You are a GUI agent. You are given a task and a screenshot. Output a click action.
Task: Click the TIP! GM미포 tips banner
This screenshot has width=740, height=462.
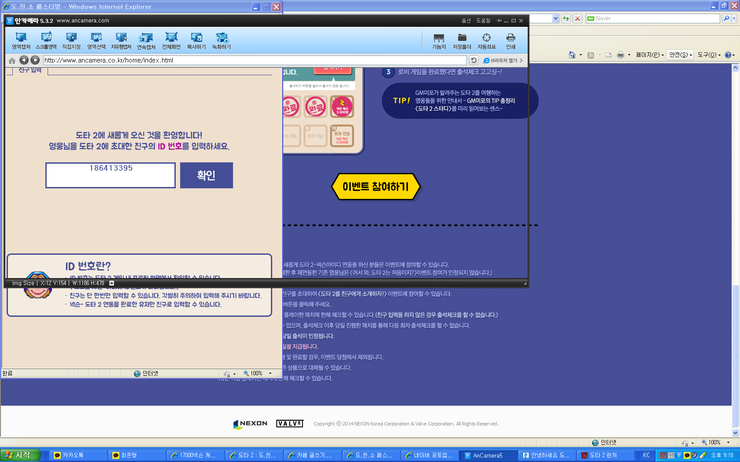[460, 101]
